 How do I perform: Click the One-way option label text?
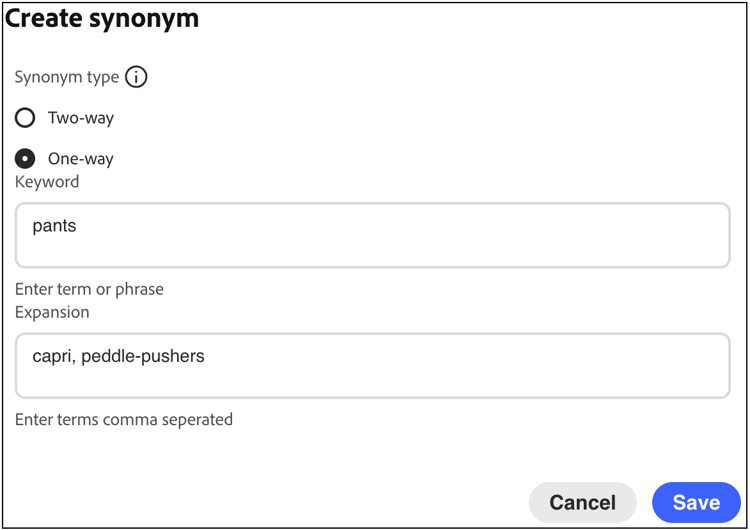pyautogui.click(x=81, y=158)
